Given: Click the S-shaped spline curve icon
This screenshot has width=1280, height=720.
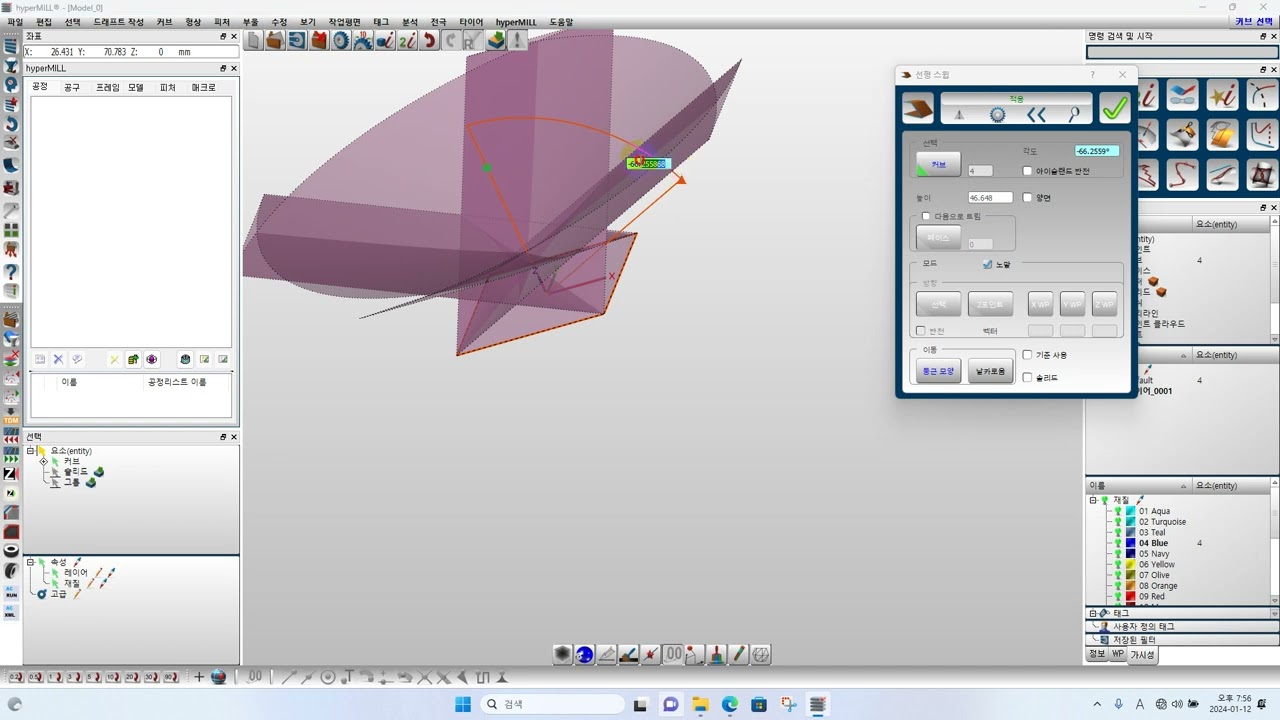Looking at the screenshot, I should (1183, 175).
